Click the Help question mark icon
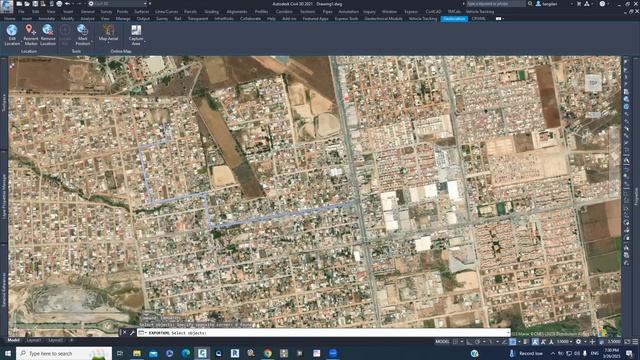The image size is (640, 360). pyautogui.click(x=602, y=4)
